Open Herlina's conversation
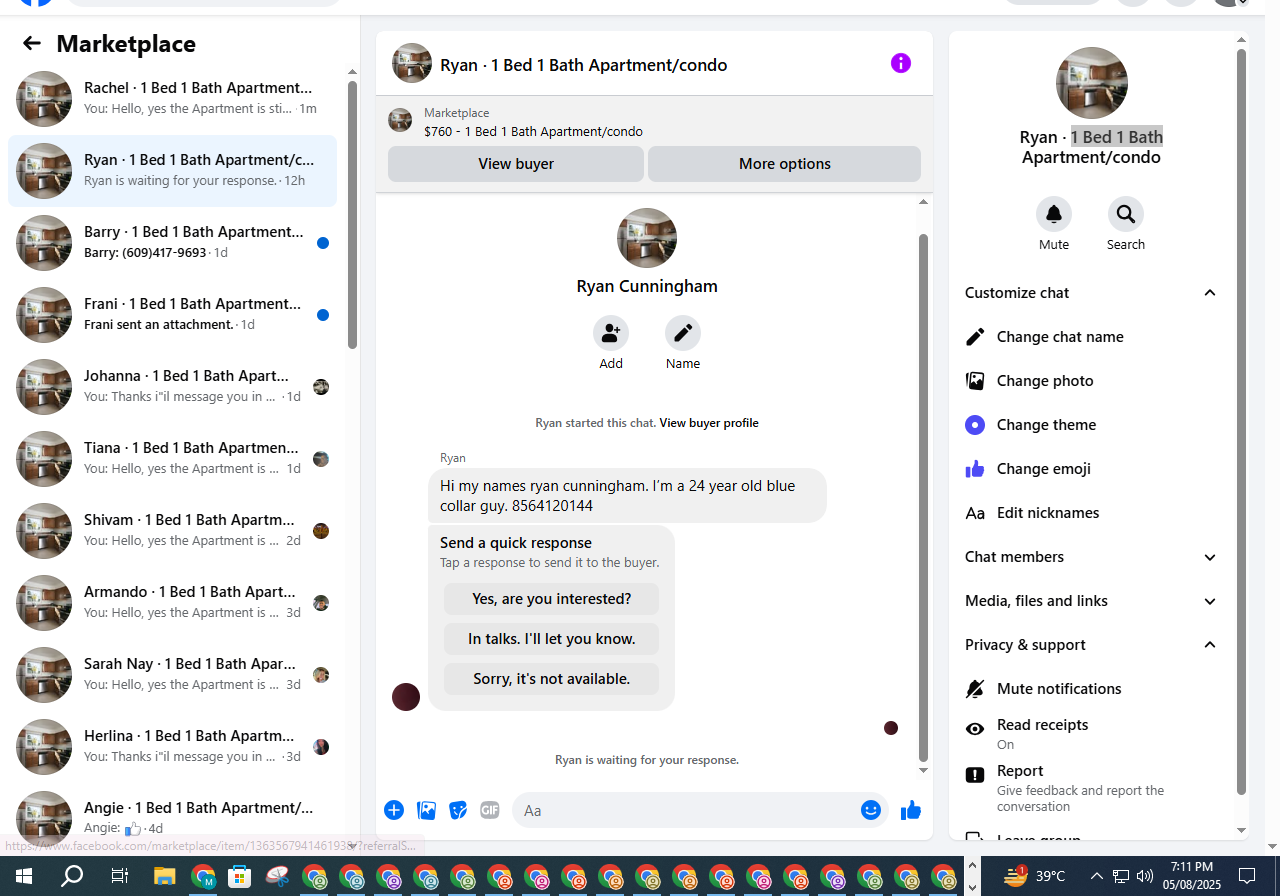The image size is (1280, 896). click(172, 747)
